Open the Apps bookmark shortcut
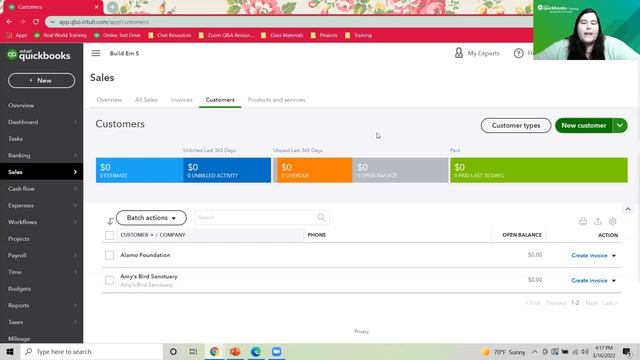This screenshot has width=640, height=360. pyautogui.click(x=17, y=36)
